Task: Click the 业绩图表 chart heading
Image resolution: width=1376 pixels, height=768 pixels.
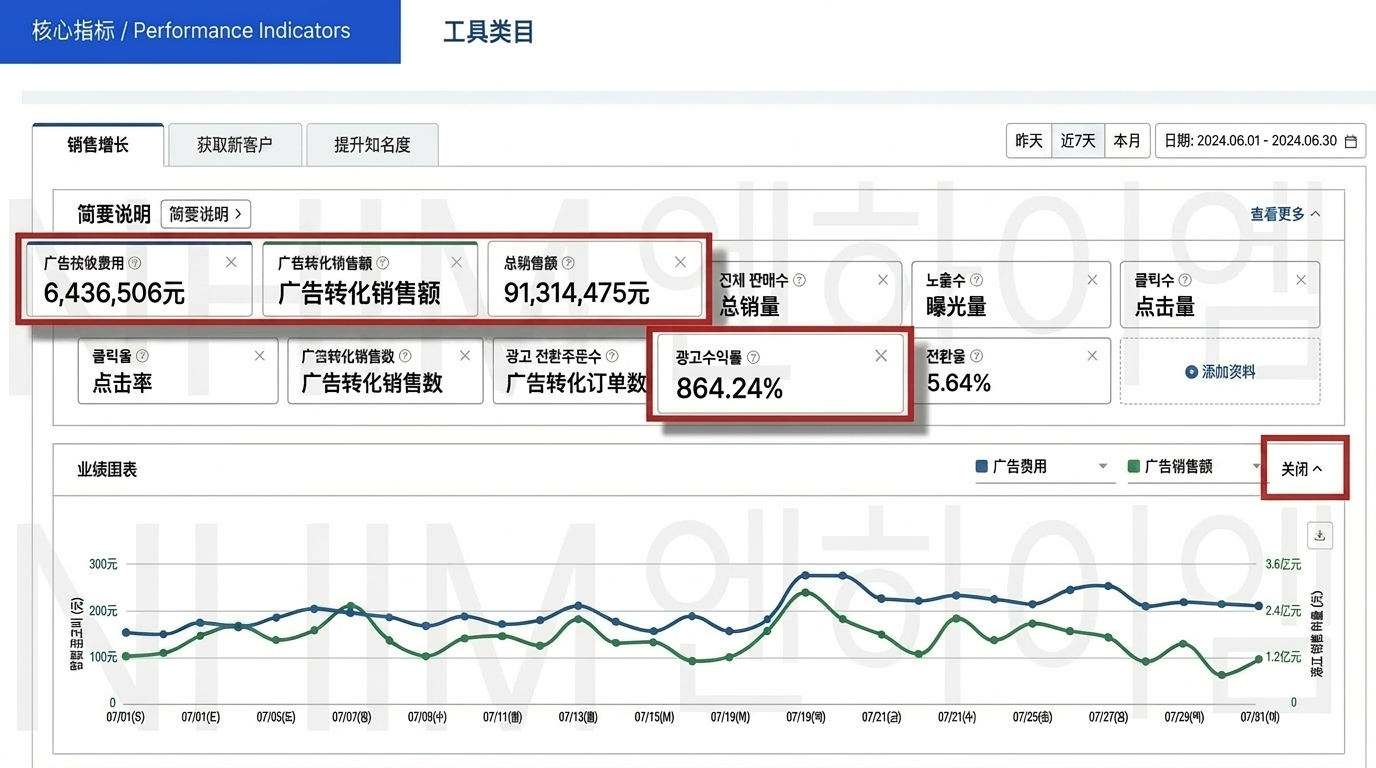Action: click(107, 469)
